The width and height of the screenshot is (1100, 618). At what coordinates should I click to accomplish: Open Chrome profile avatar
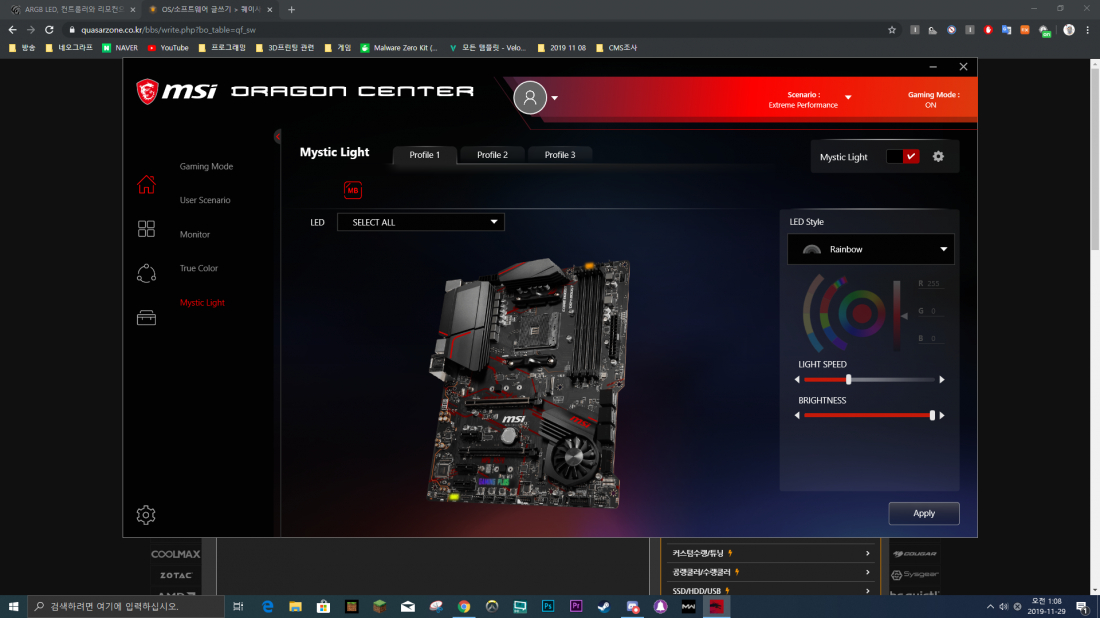click(1068, 30)
